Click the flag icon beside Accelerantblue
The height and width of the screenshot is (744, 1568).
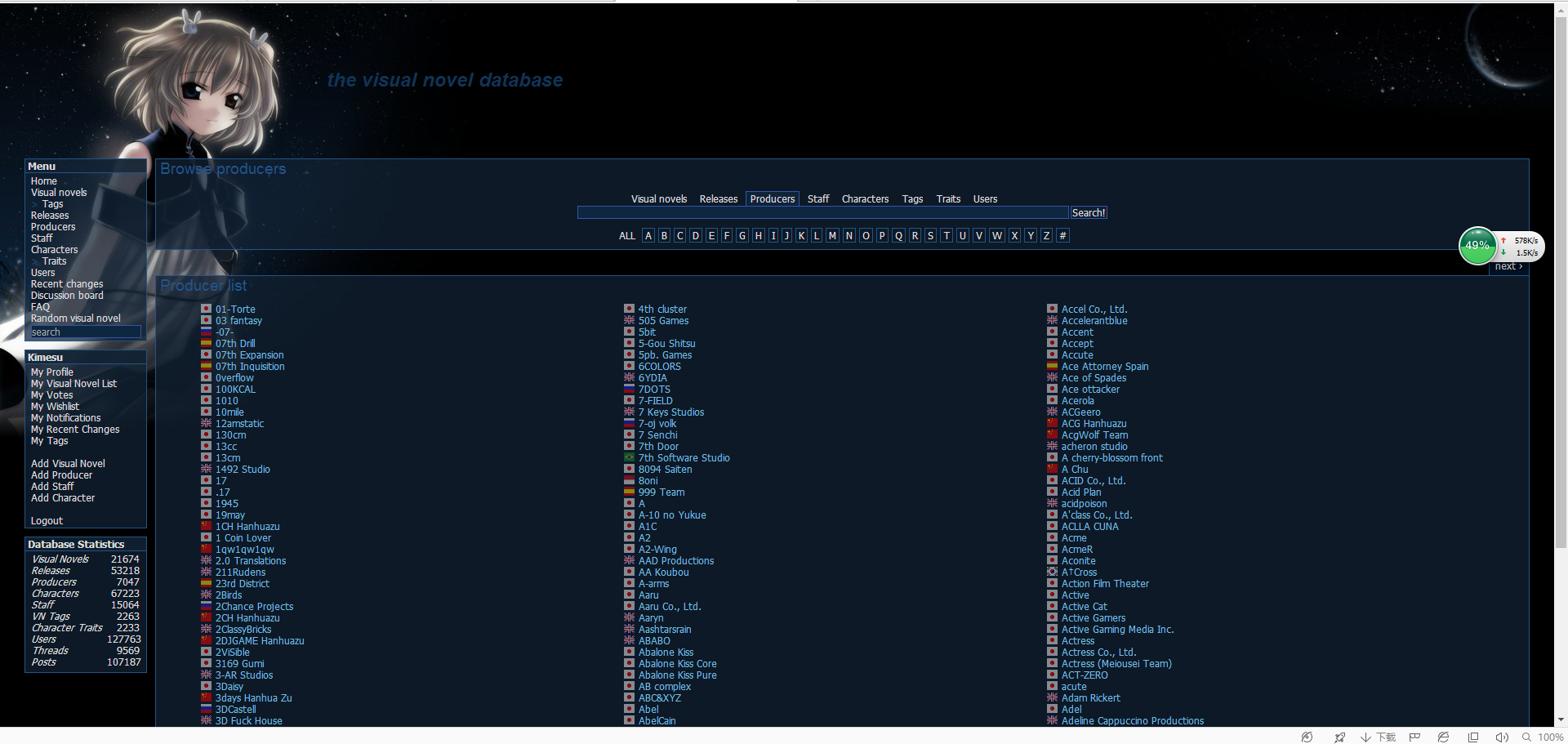1053,320
